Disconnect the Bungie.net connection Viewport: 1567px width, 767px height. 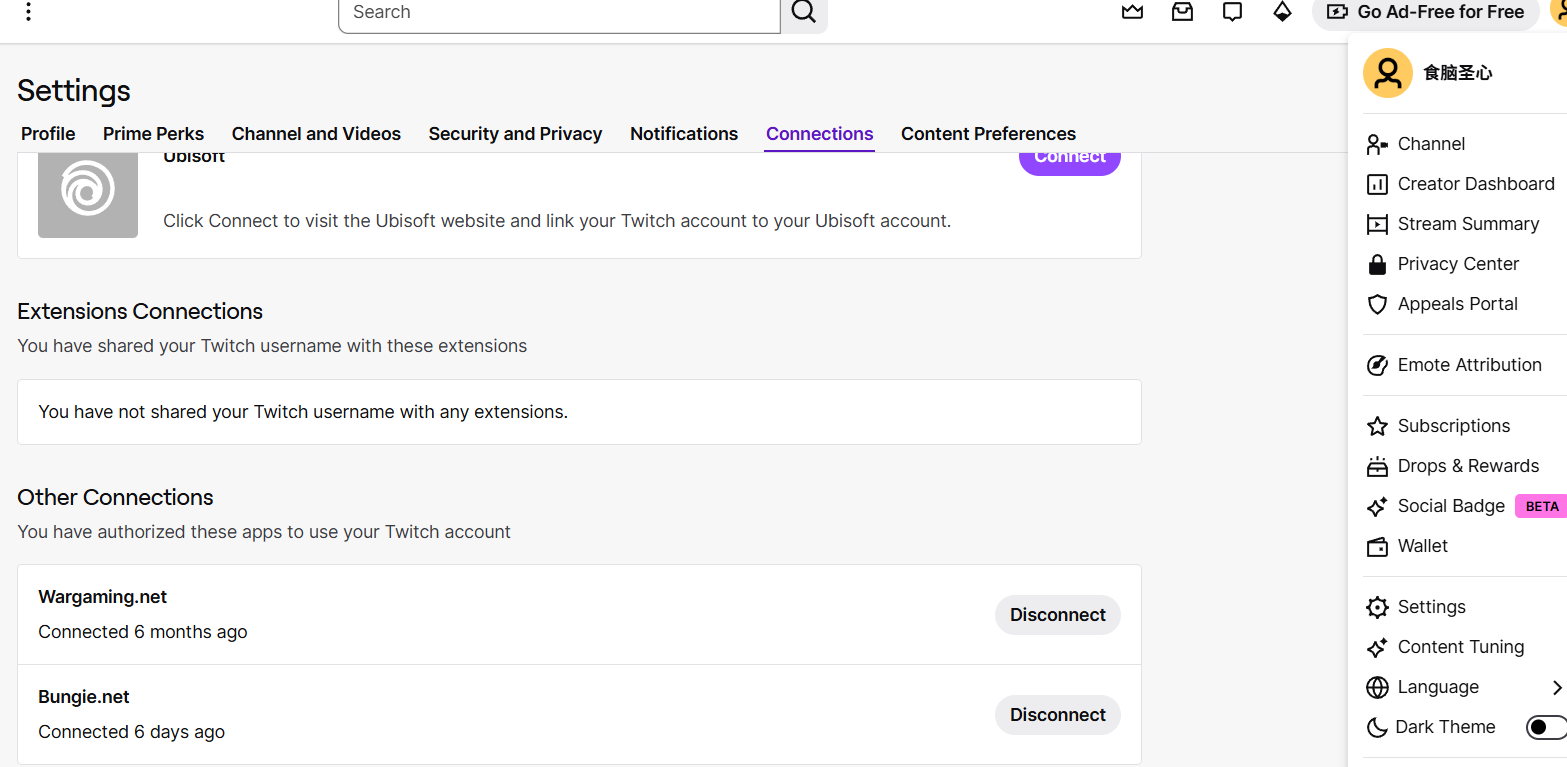coord(1057,715)
